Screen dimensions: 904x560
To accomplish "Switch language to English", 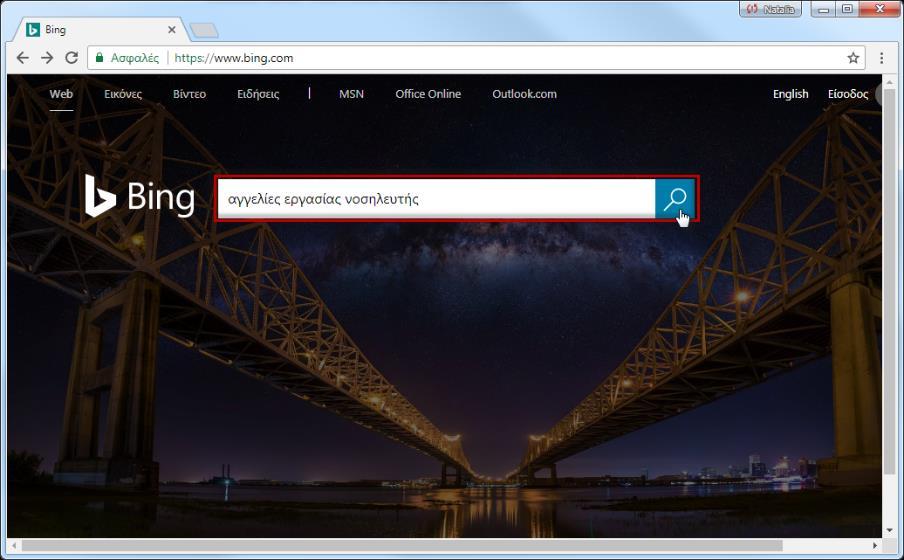I will point(790,94).
